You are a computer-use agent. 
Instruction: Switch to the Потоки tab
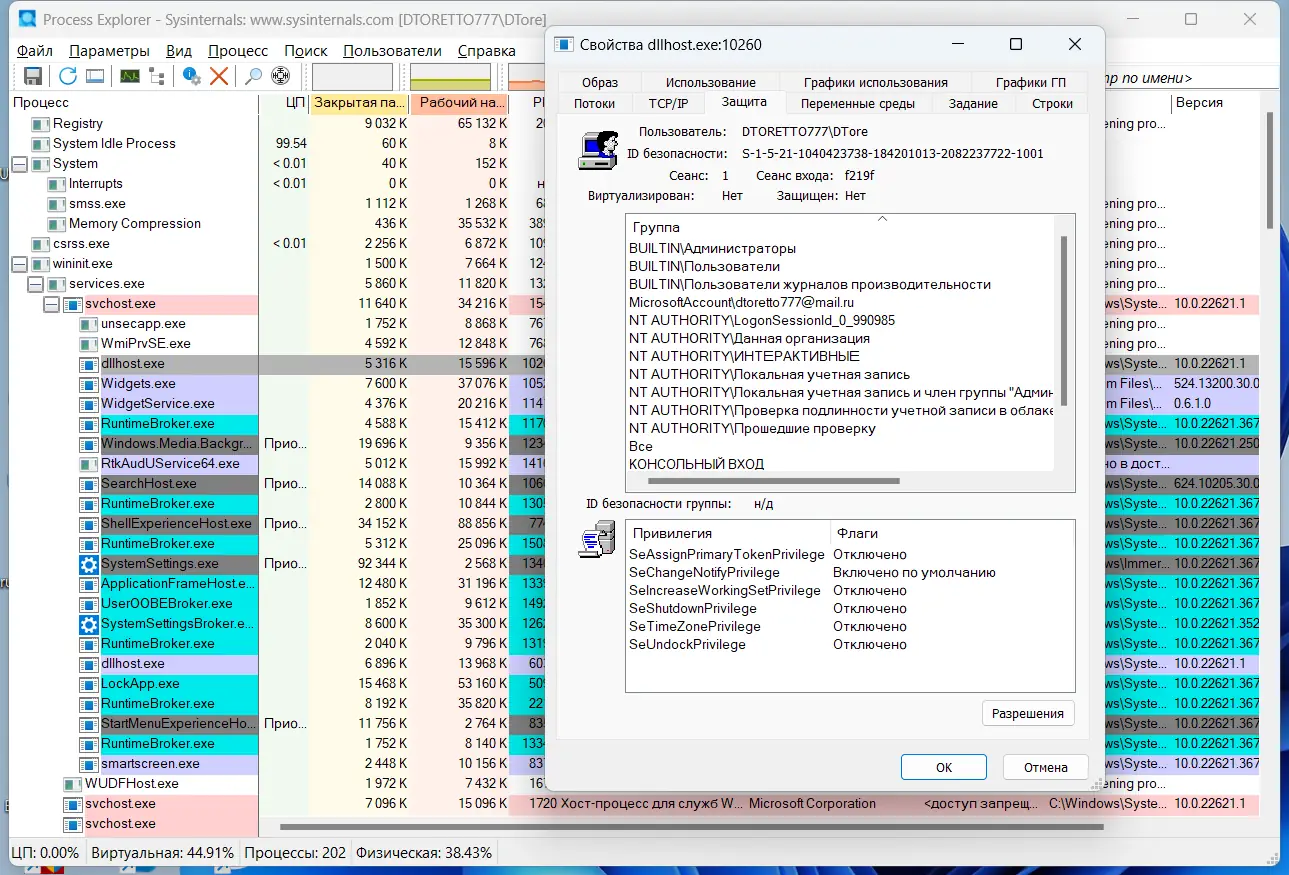(595, 103)
